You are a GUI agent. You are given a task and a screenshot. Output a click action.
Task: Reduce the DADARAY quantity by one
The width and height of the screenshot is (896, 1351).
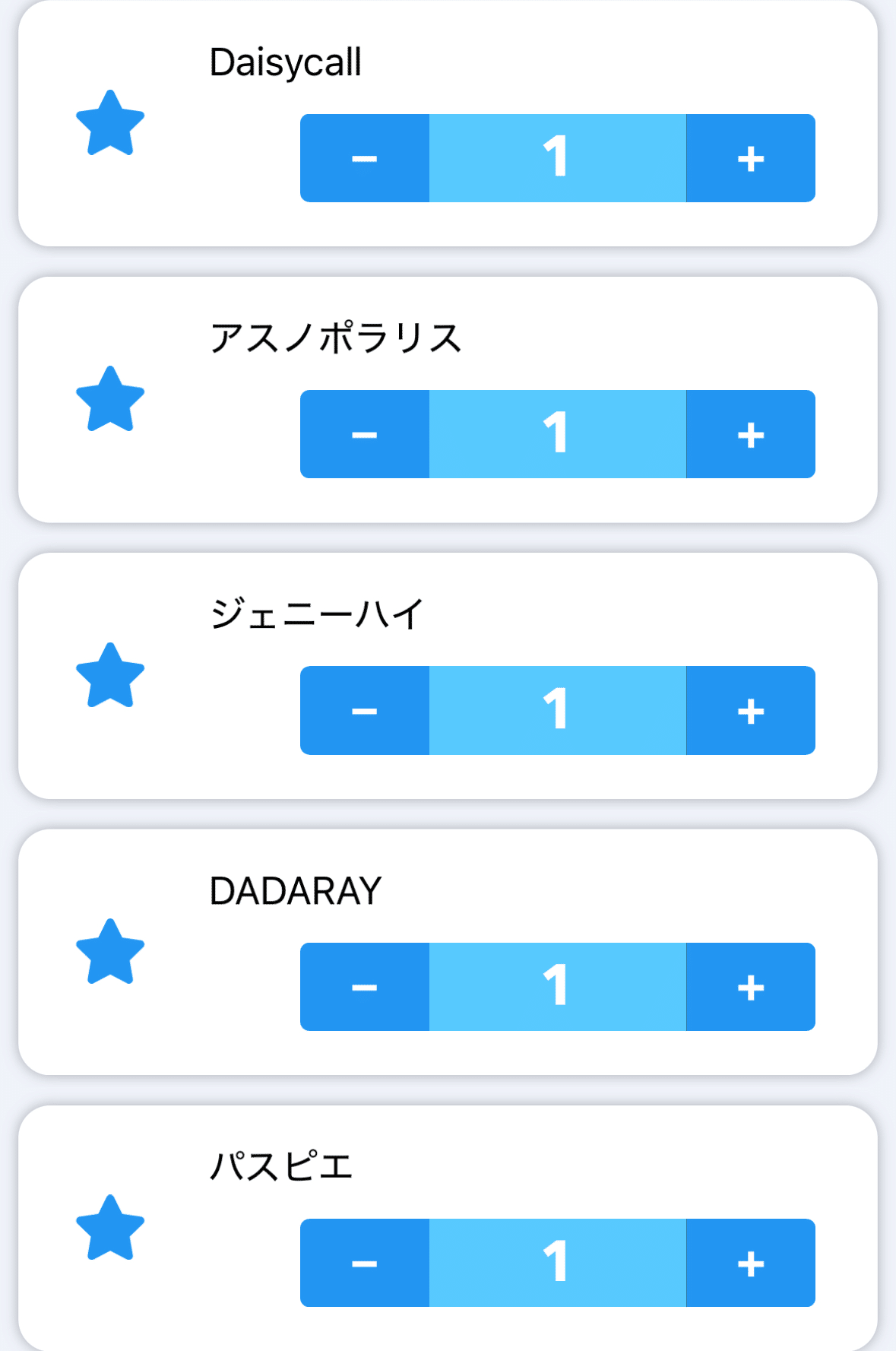point(365,987)
